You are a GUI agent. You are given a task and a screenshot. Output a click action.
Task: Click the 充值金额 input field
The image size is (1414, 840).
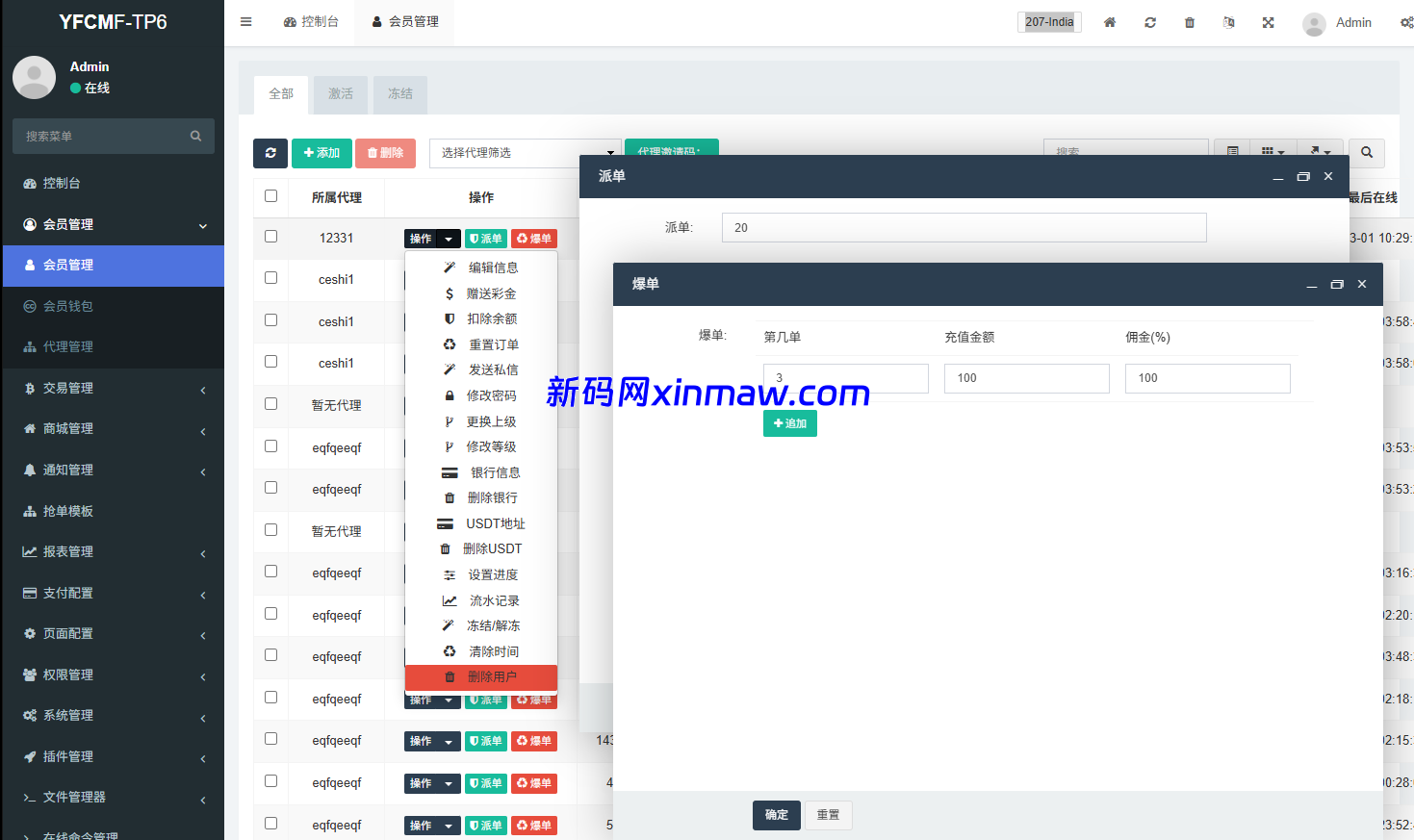pyautogui.click(x=1026, y=378)
